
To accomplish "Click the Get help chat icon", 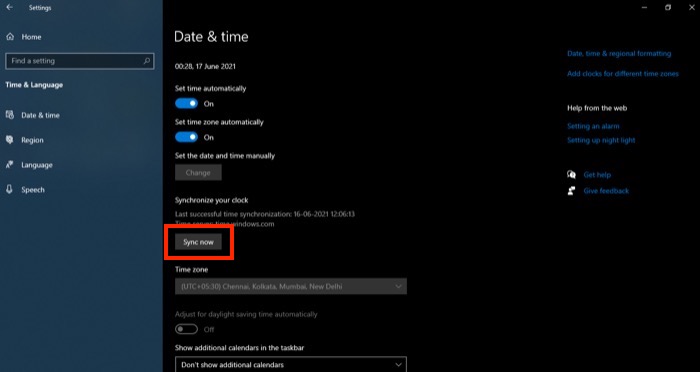I will 571,175.
